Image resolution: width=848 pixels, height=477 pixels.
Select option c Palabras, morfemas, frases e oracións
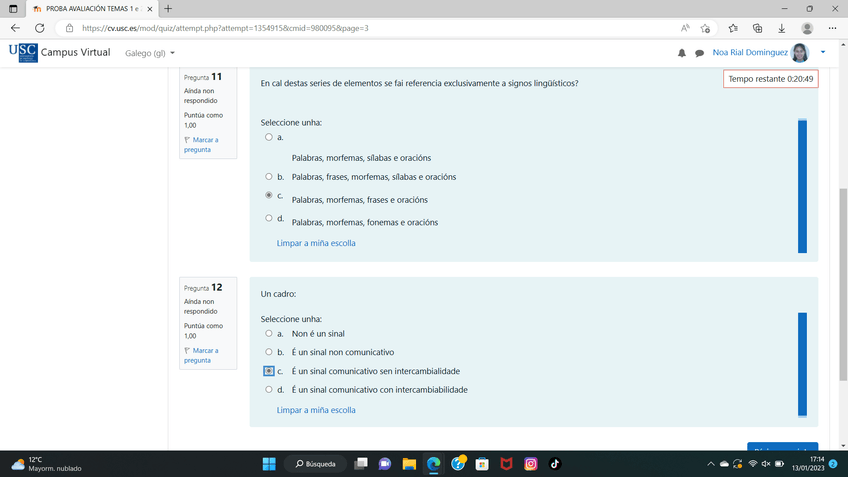pyautogui.click(x=269, y=195)
